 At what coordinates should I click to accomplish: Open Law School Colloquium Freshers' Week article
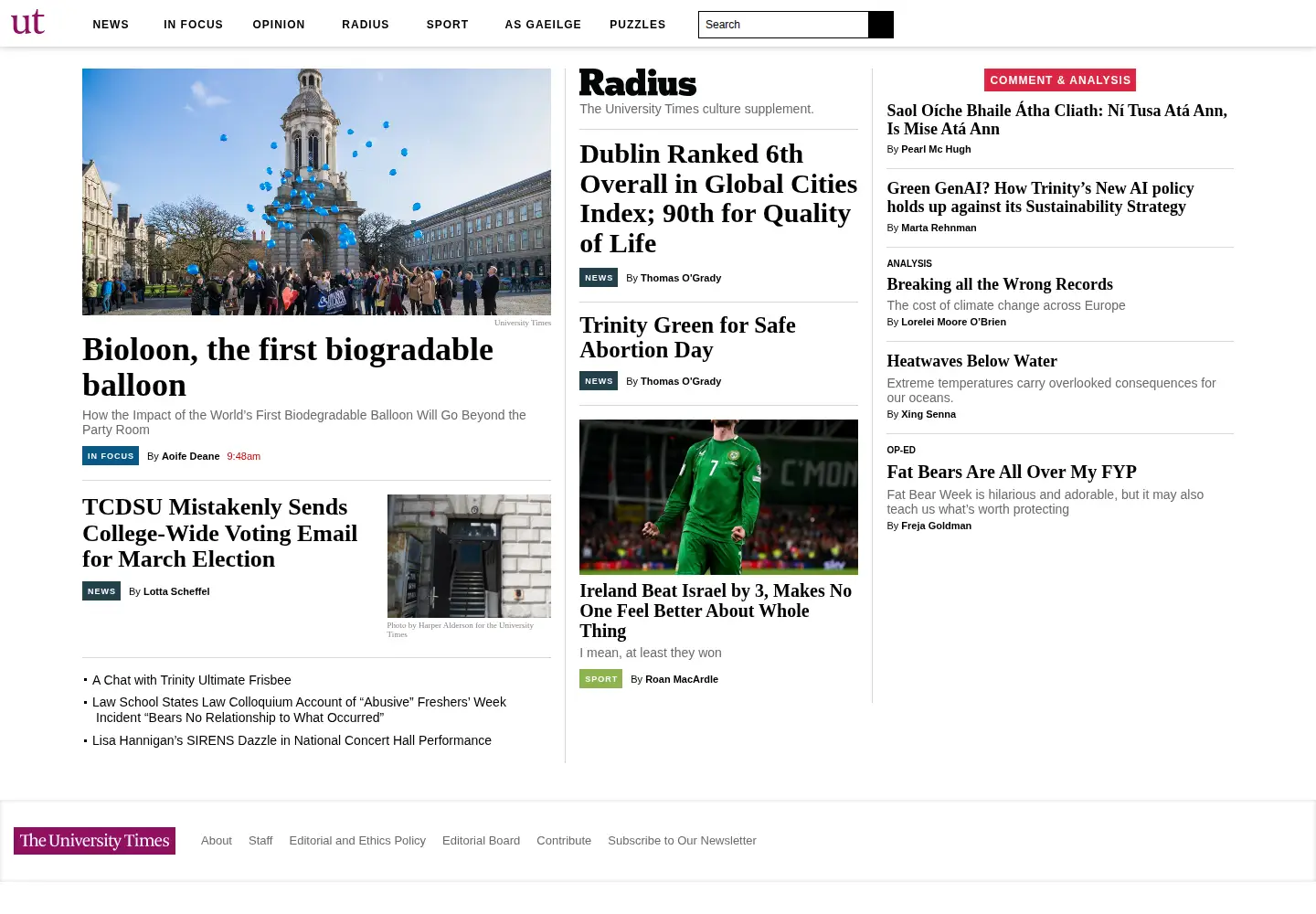pyautogui.click(x=299, y=710)
